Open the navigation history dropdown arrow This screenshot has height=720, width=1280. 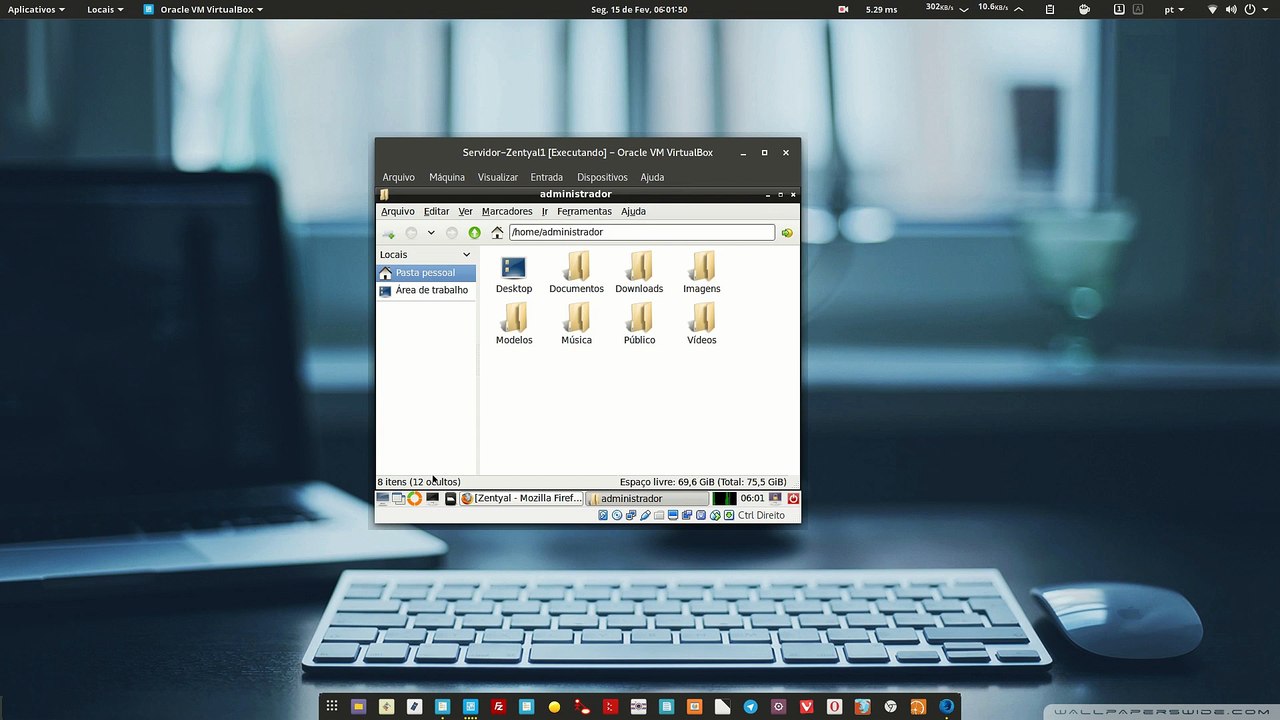431,233
